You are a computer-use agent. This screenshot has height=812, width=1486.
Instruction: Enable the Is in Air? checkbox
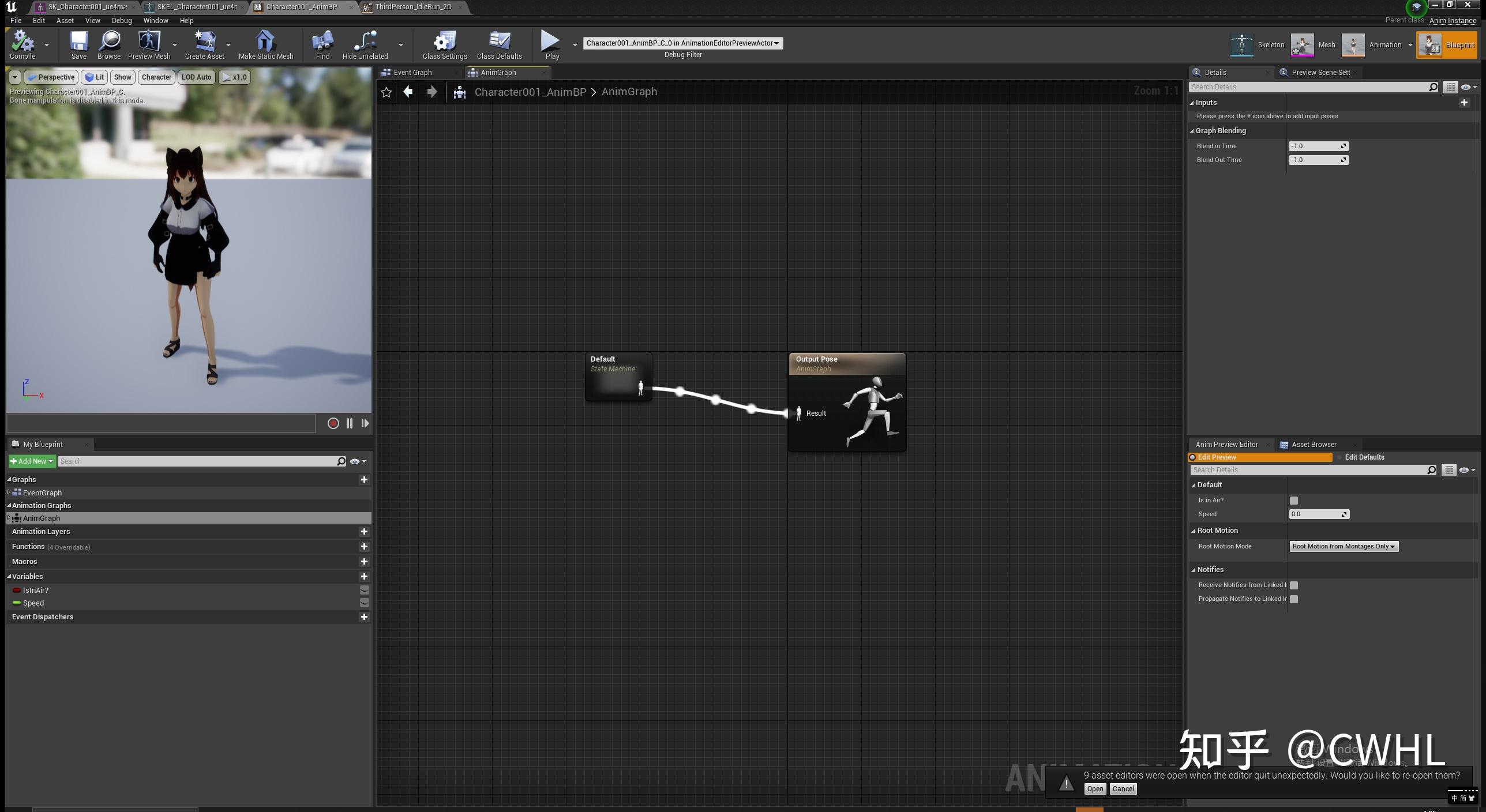1294,500
